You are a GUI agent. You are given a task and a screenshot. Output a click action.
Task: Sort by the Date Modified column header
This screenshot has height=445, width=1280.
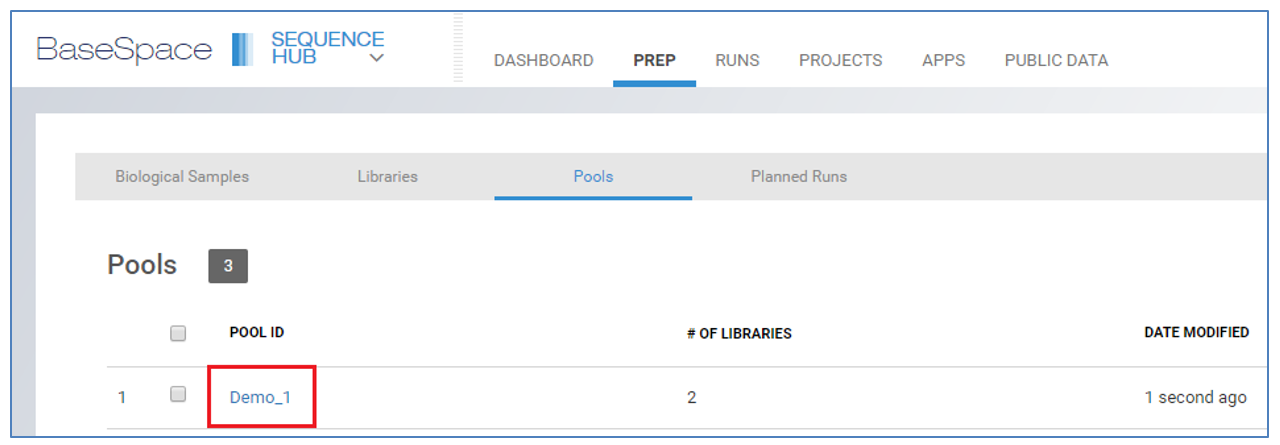[x=1196, y=332]
